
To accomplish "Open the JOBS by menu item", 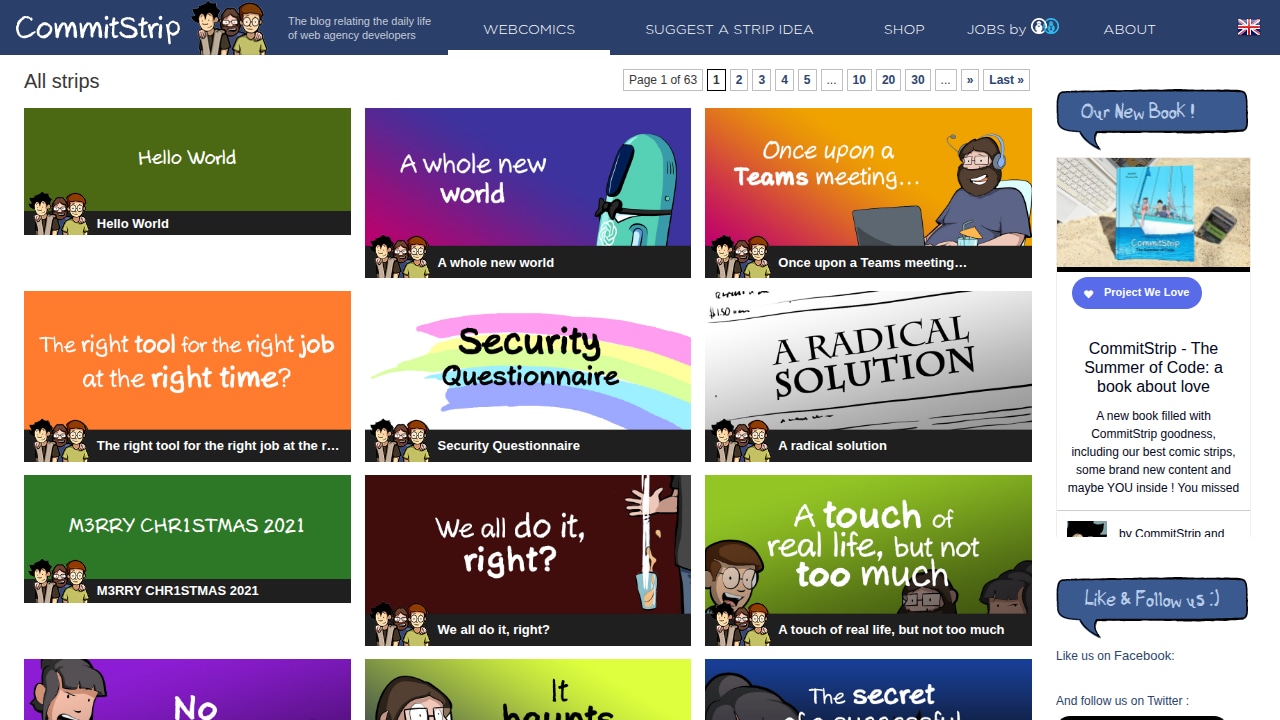I will (x=1013, y=28).
